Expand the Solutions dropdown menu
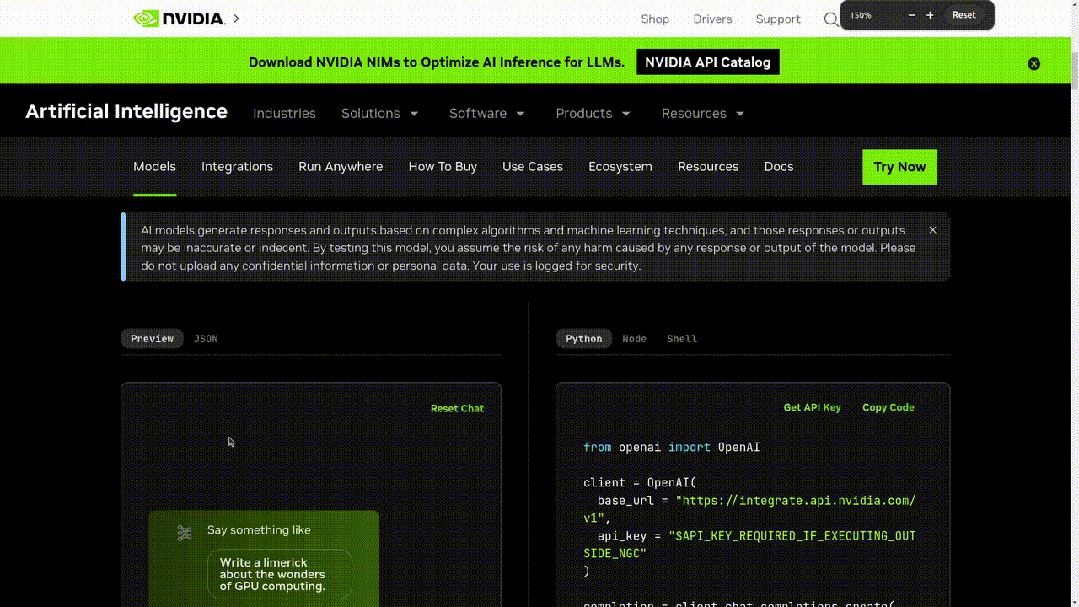The image size is (1079, 607). point(380,114)
